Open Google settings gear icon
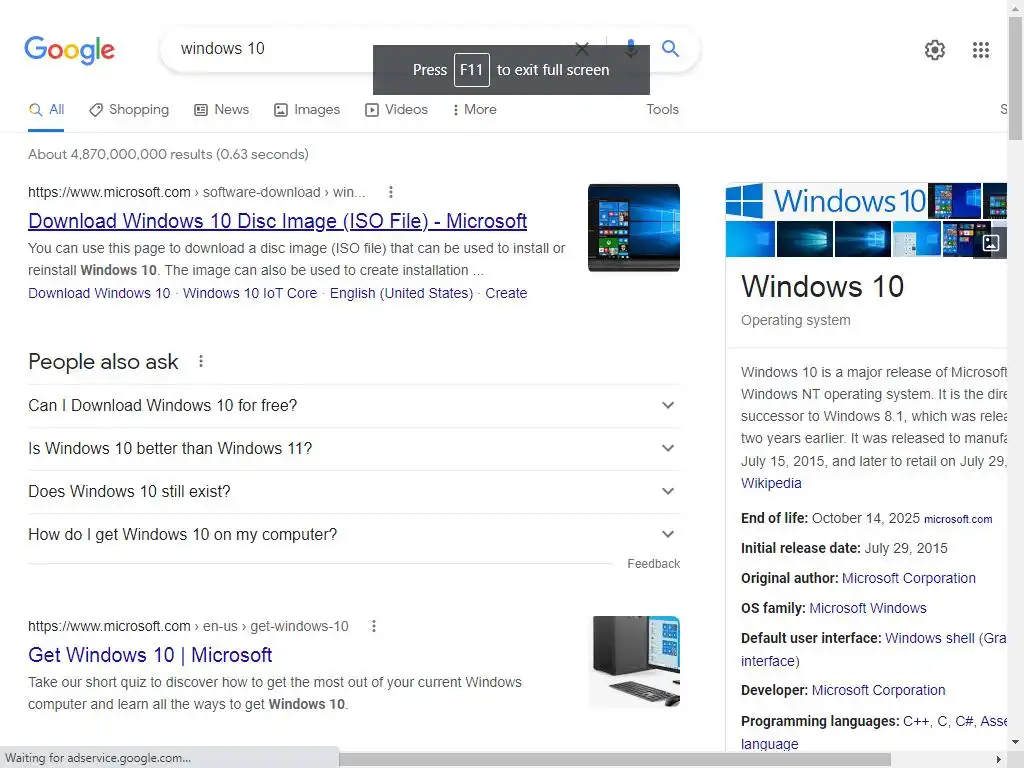Screen dimensions: 1024x768 [935, 50]
